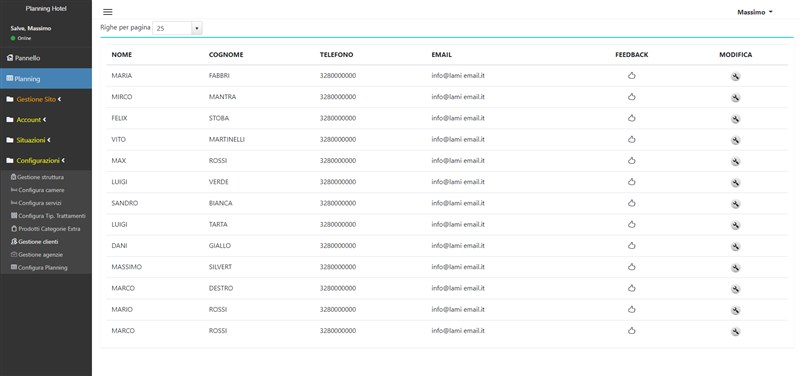Expand the Gestione Sito menu

46,99
